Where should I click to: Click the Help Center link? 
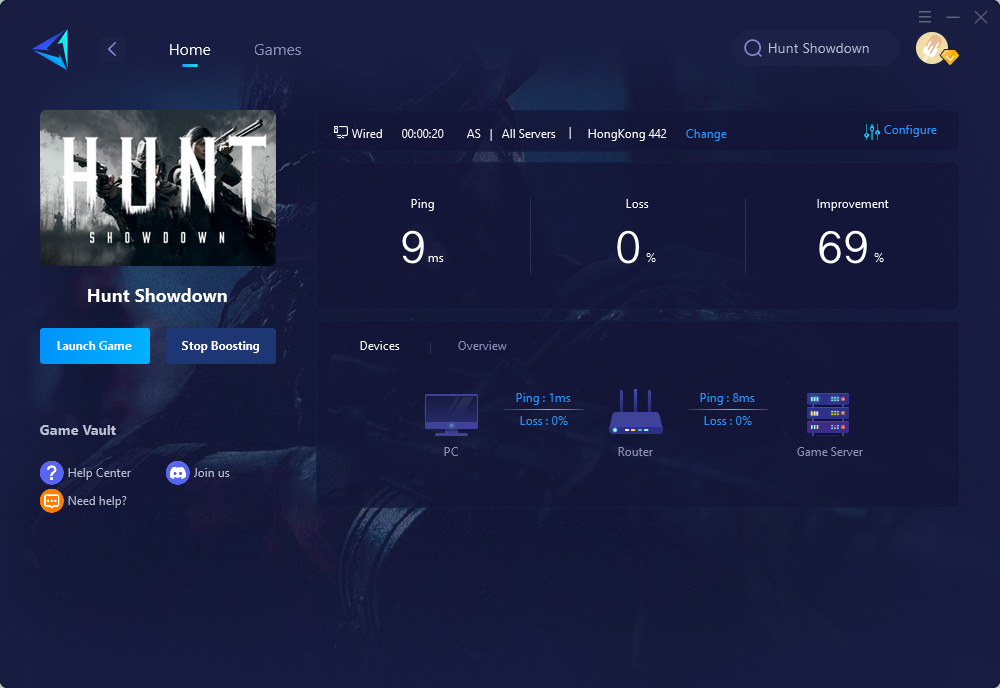coord(99,472)
